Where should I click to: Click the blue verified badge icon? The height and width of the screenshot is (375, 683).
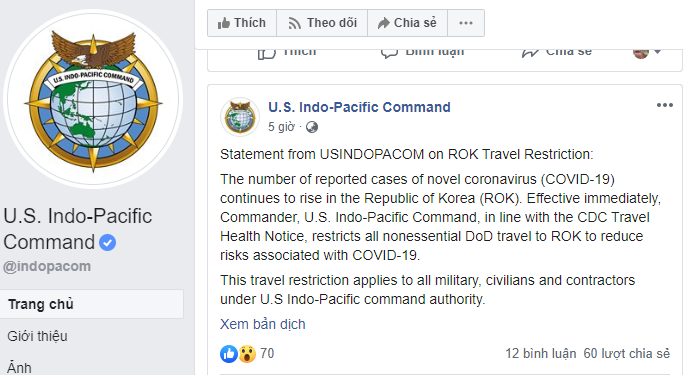108,243
